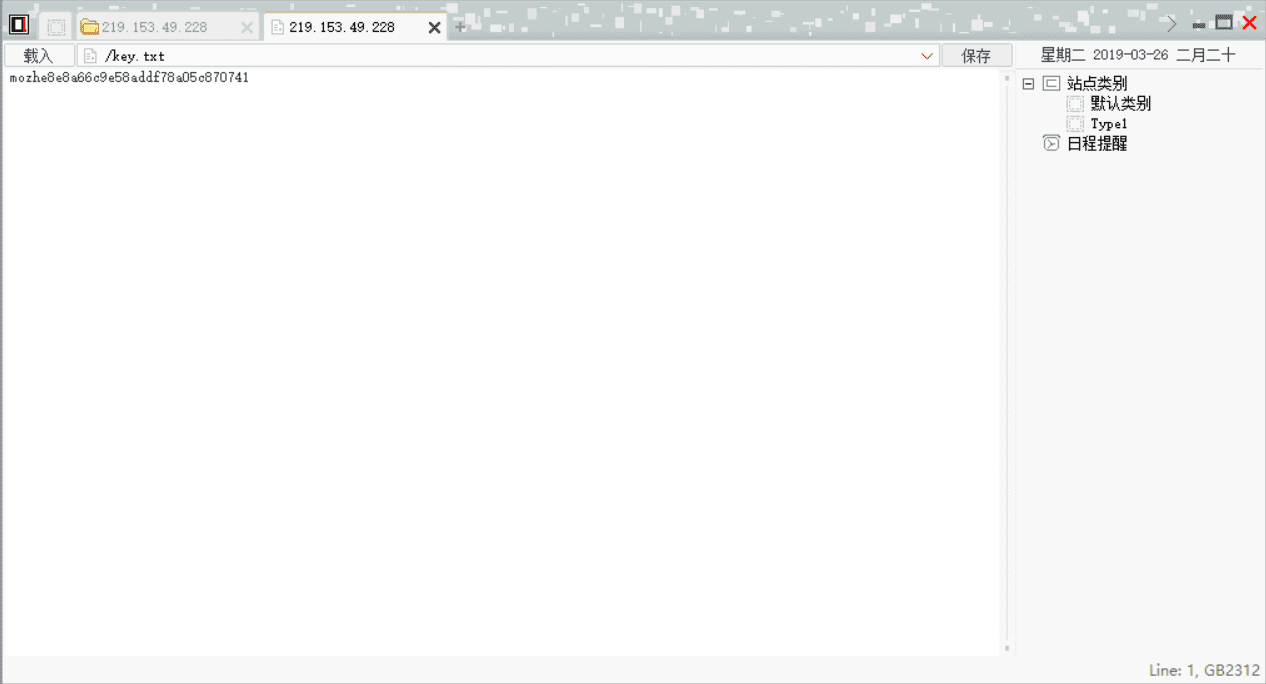Click the right chevron arrow in title bar
1266x684 pixels.
pos(1172,23)
